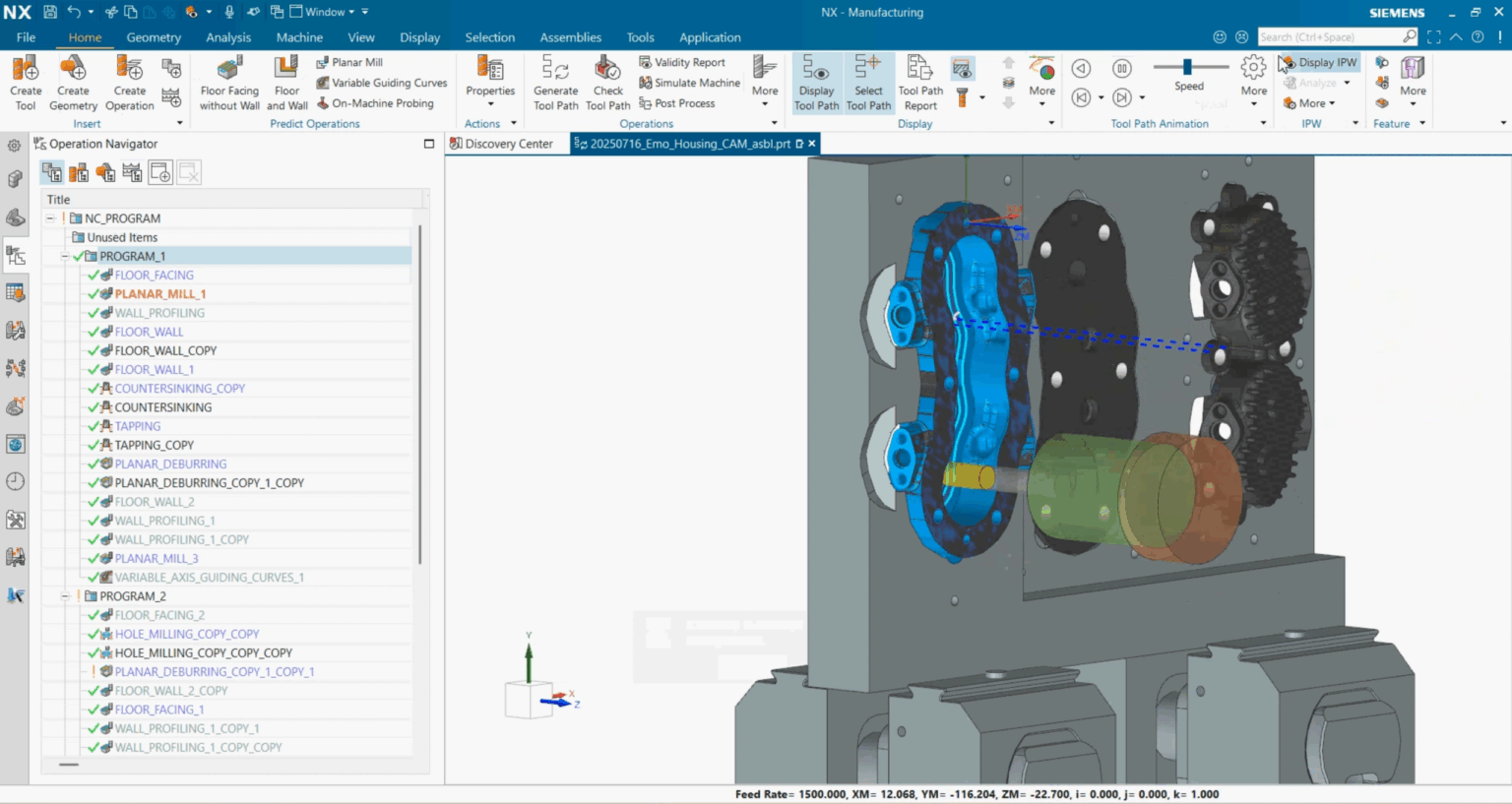Click Simulate Machine
1512x804 pixels.
[x=689, y=83]
